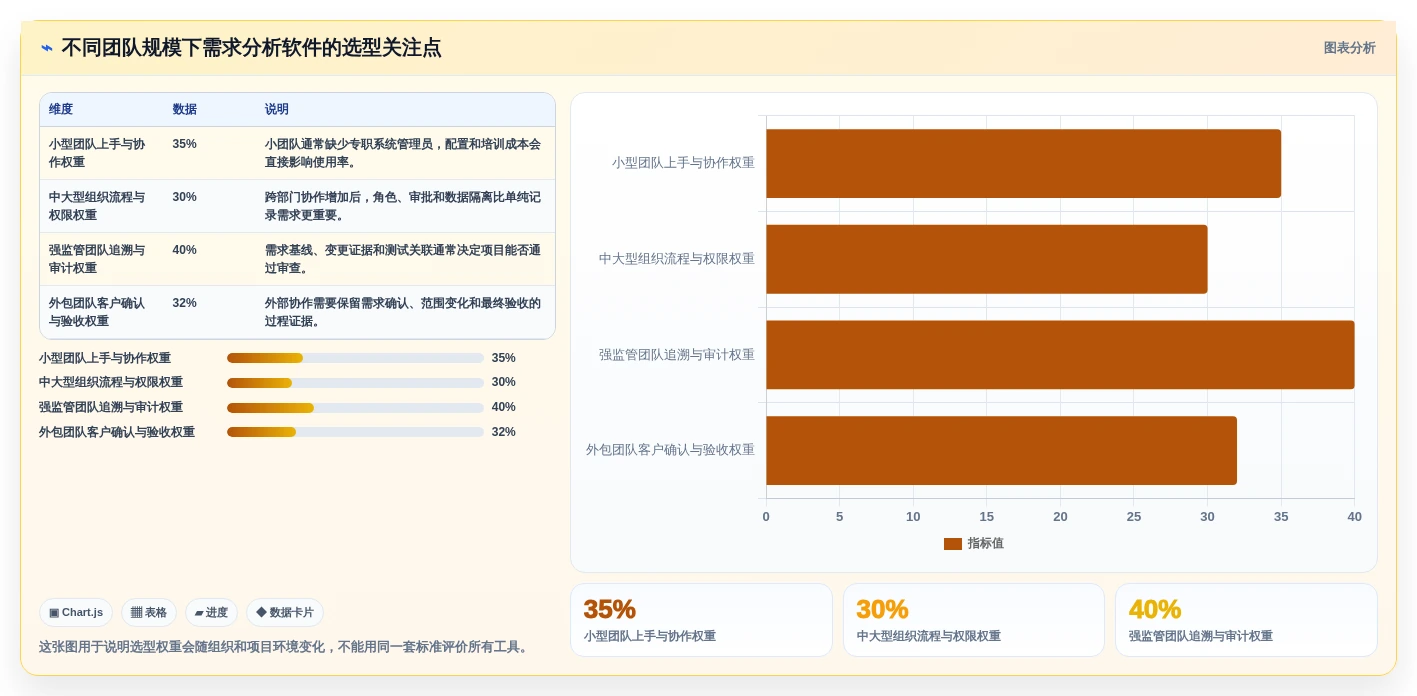1417x696 pixels.
Task: Click the 30% value in the table
Action: coord(184,197)
